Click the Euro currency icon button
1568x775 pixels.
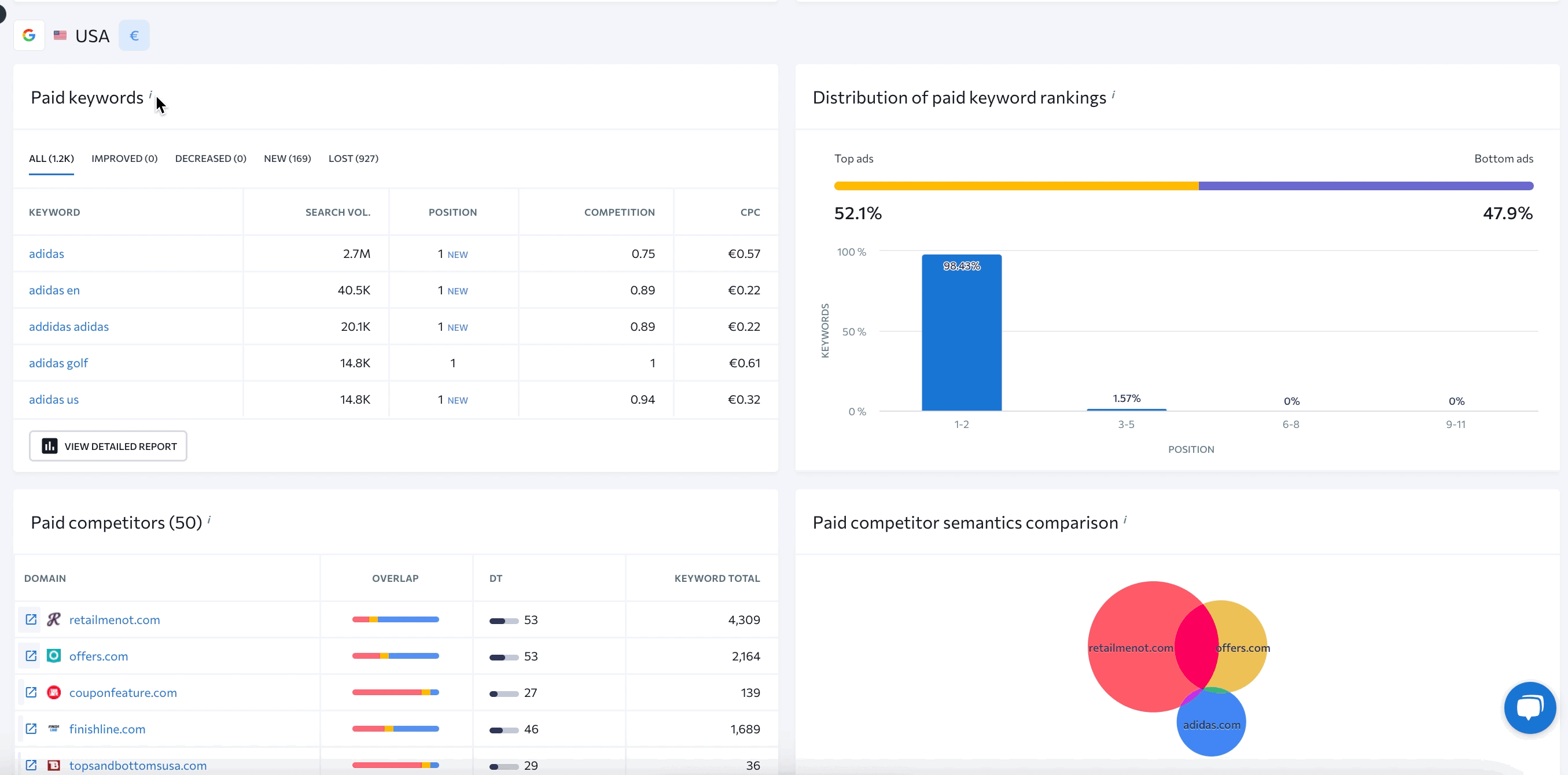[x=134, y=36]
